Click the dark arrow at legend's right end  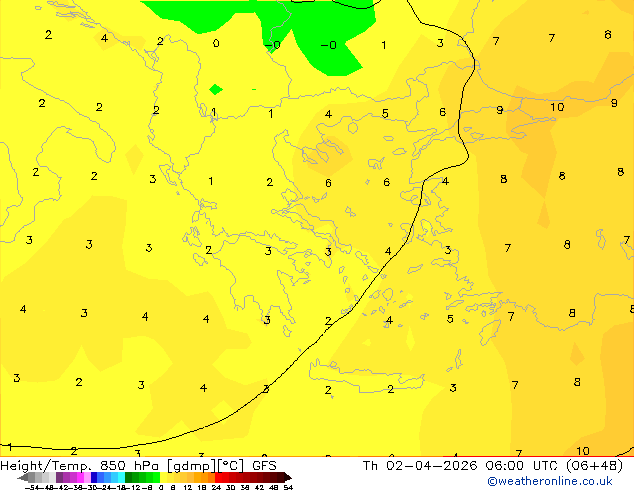tap(288, 478)
